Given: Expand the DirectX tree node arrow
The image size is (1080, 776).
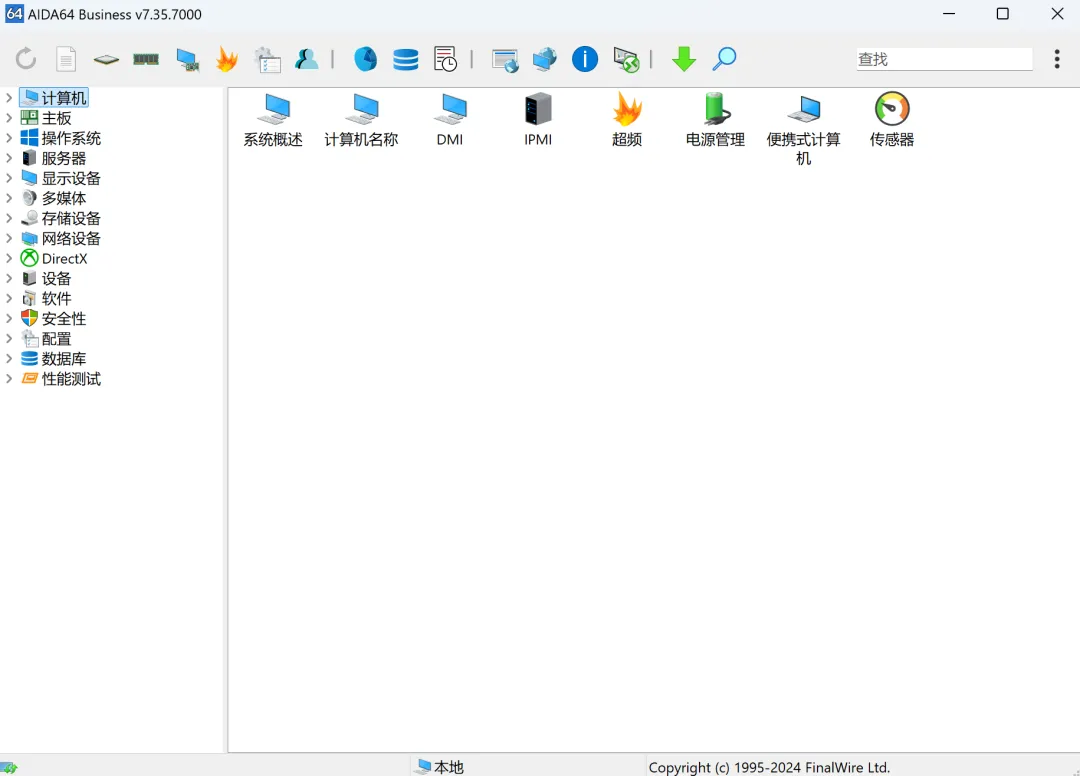Looking at the screenshot, I should (9, 258).
